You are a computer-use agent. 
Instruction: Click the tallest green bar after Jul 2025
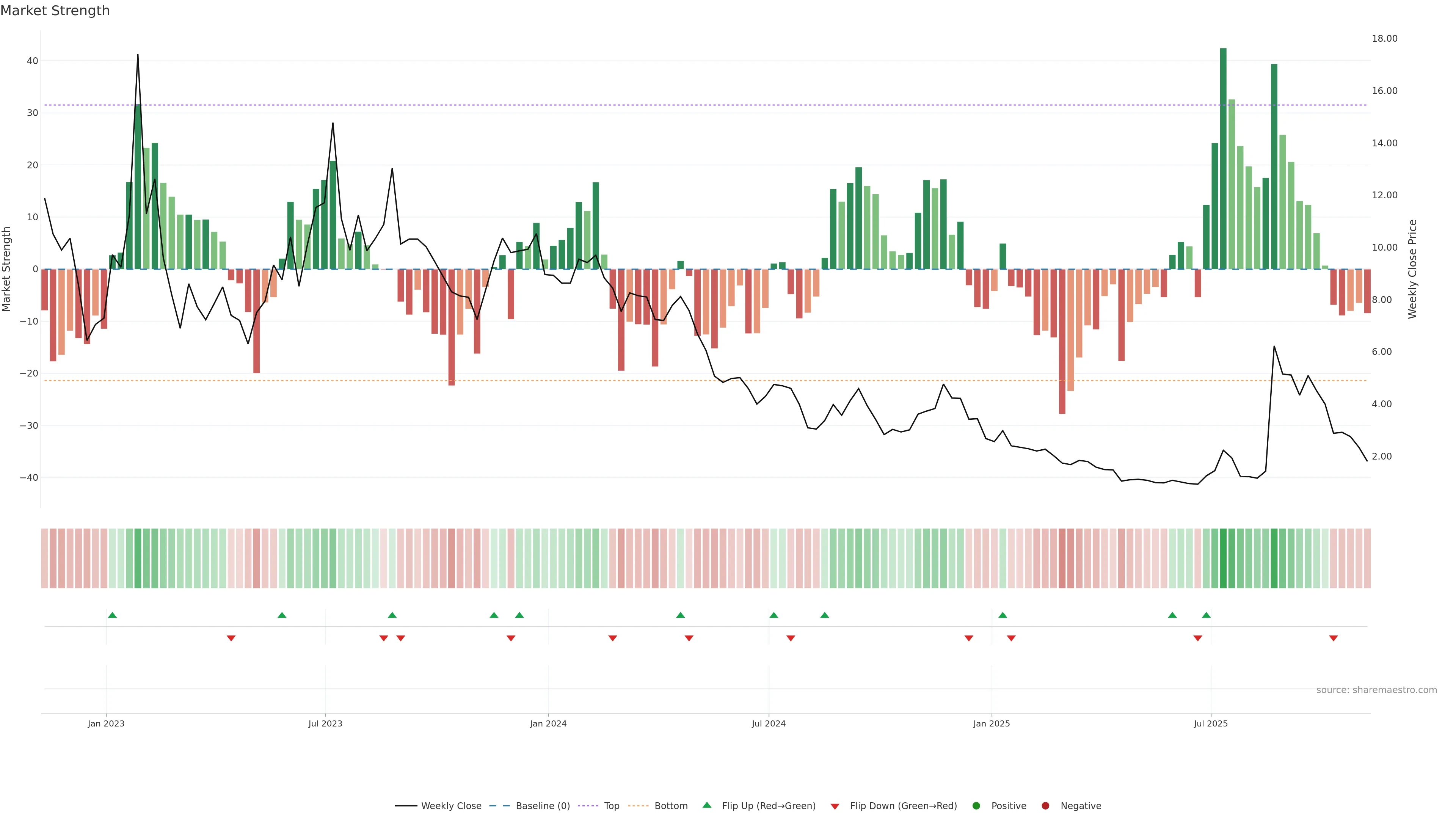(x=1223, y=158)
